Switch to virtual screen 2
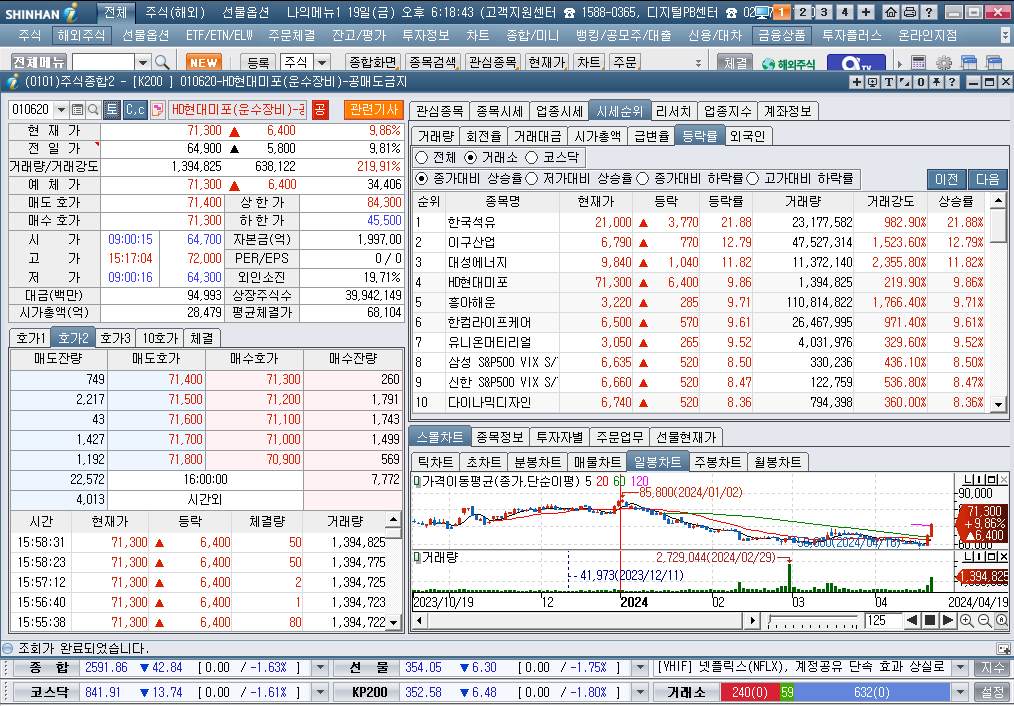Image resolution: width=1014 pixels, height=706 pixels. [803, 12]
